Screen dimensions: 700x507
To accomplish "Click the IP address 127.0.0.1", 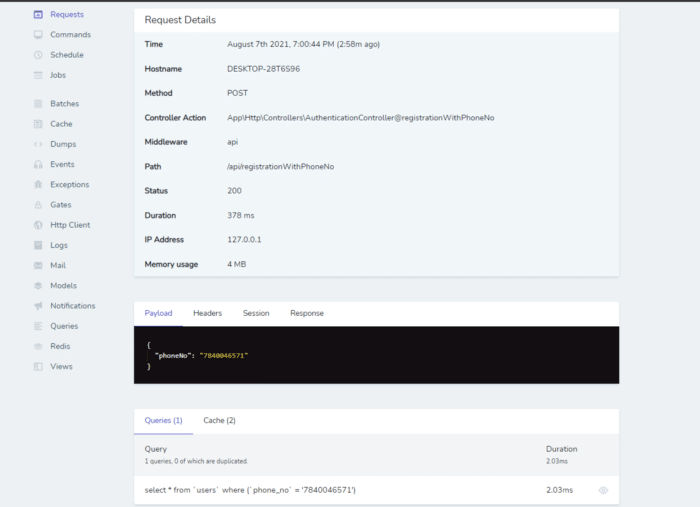I will (244, 240).
